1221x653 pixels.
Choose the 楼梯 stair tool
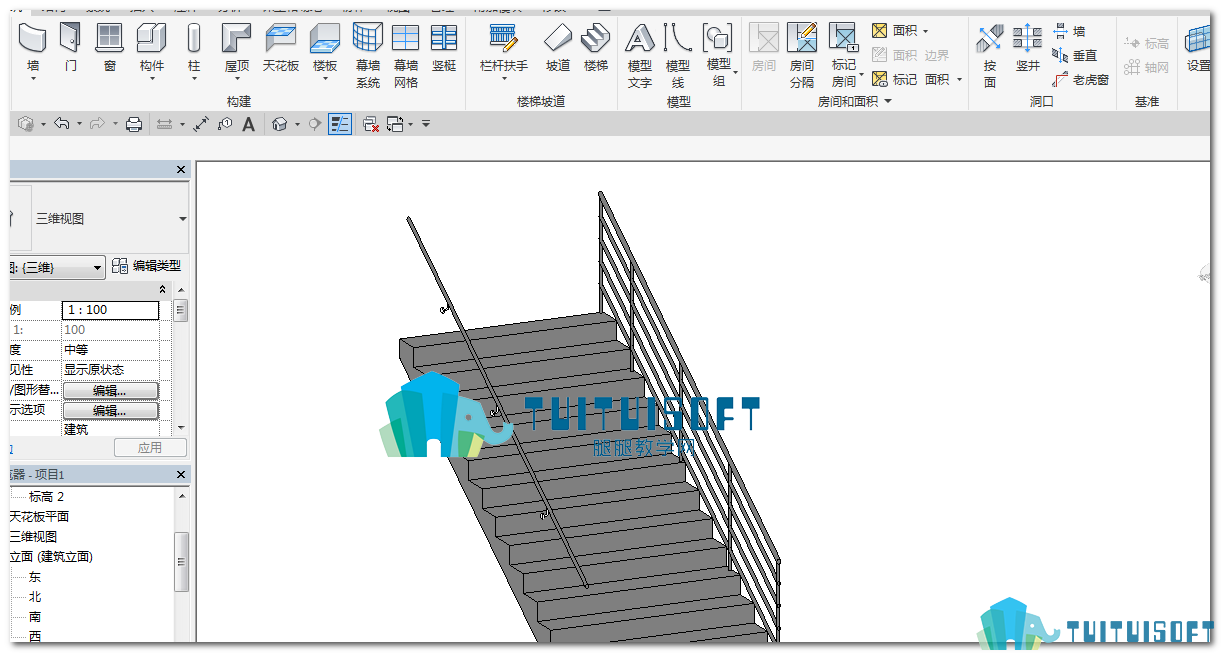point(596,48)
